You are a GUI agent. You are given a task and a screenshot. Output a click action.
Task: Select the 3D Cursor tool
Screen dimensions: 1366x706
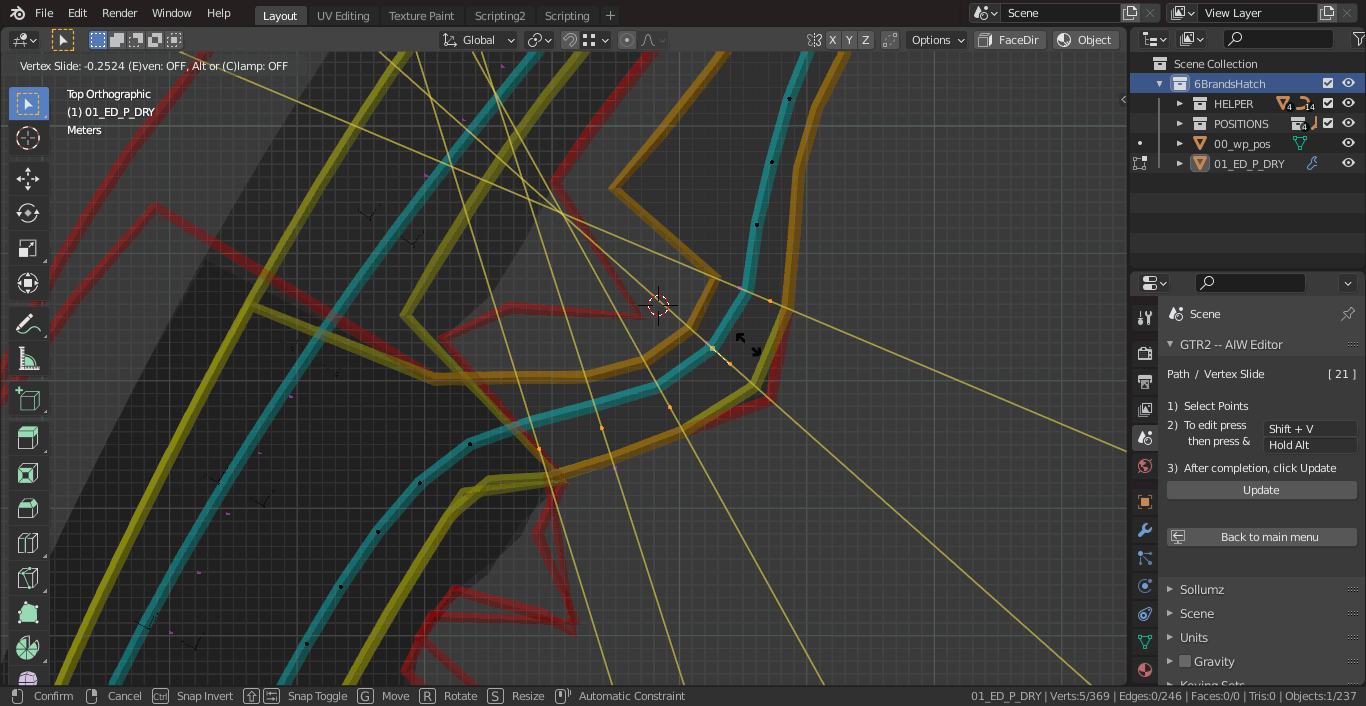click(28, 138)
